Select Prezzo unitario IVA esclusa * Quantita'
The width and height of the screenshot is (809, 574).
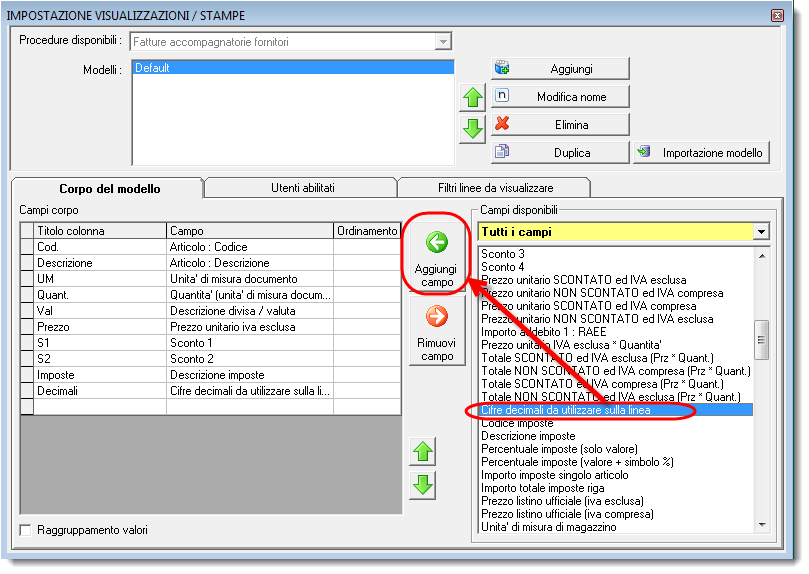616,345
